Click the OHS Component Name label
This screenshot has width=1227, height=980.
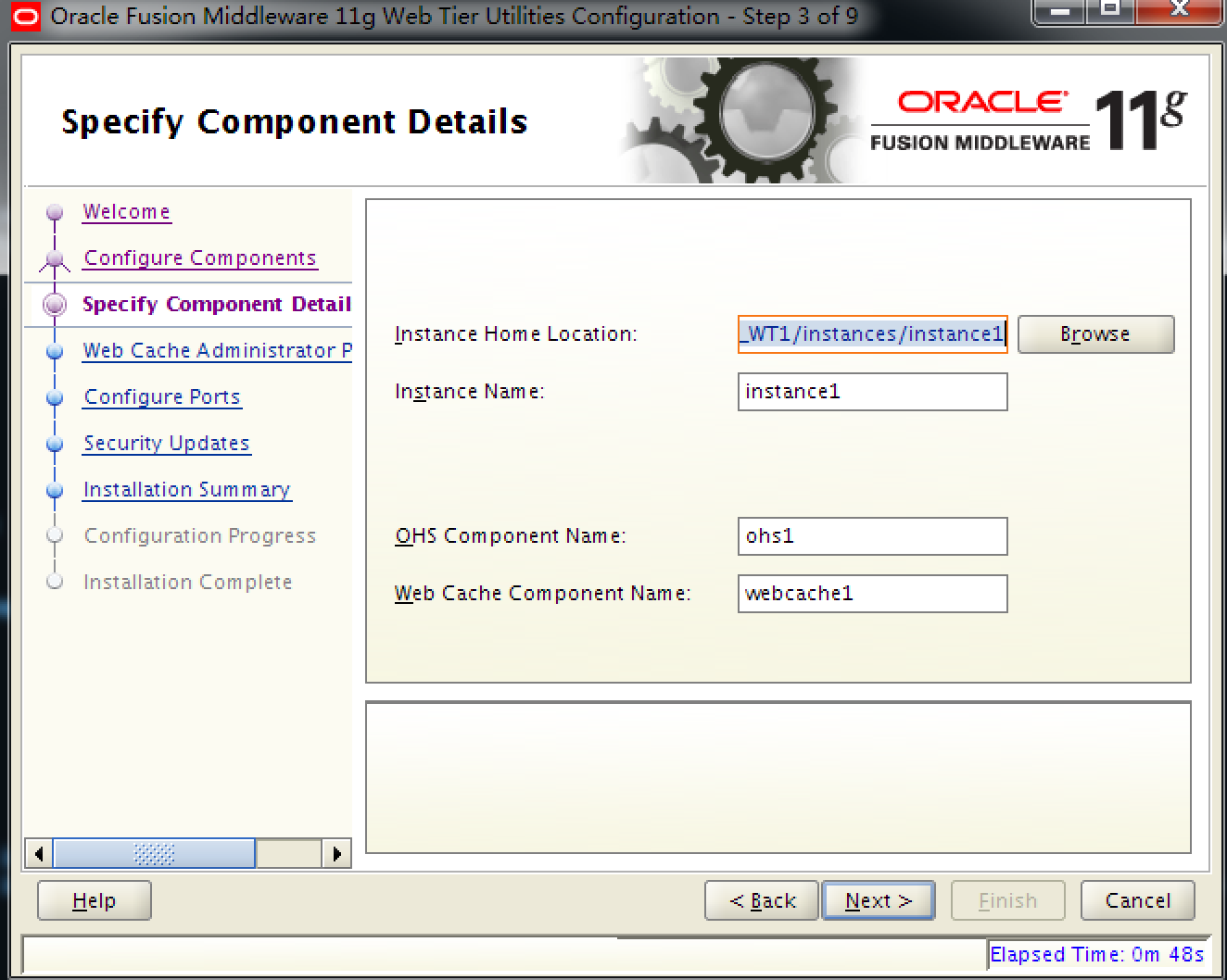coord(511,536)
